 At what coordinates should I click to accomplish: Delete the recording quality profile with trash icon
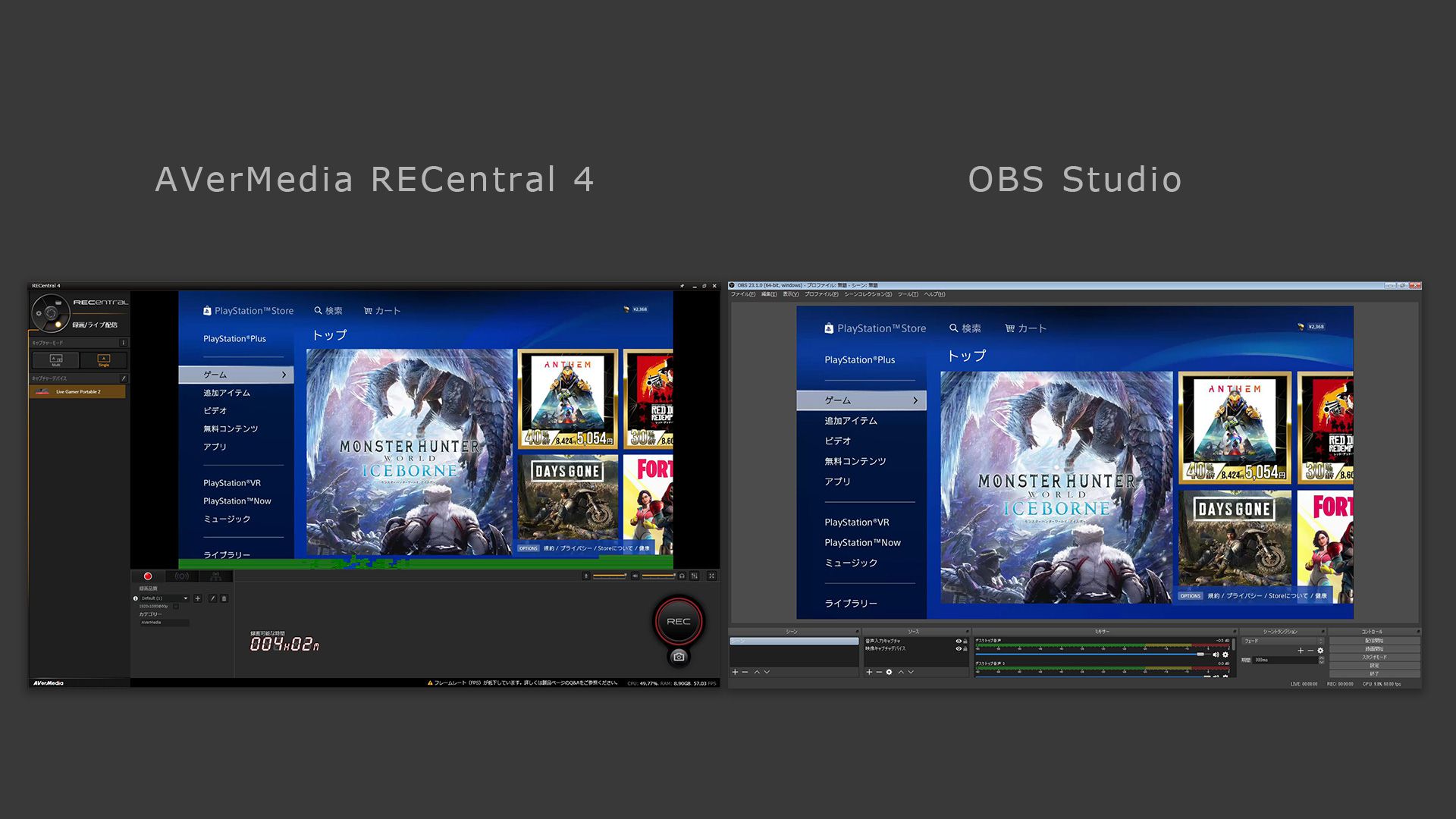click(224, 598)
